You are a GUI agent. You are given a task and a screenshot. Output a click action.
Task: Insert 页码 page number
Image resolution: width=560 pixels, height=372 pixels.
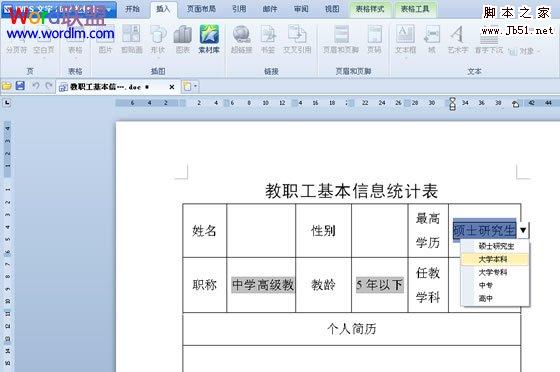[374, 40]
